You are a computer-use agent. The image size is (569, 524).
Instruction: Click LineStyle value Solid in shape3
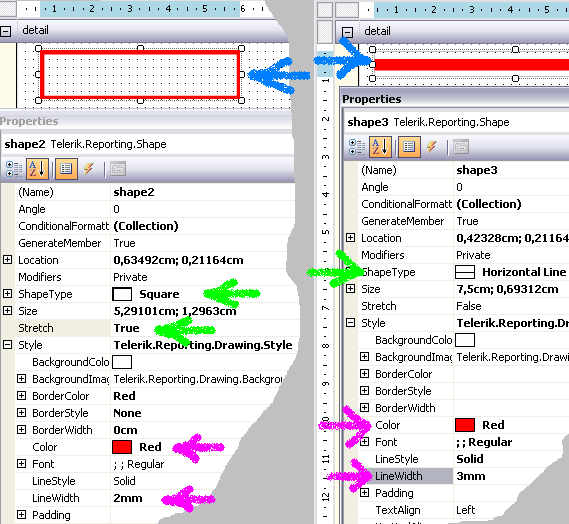(470, 459)
